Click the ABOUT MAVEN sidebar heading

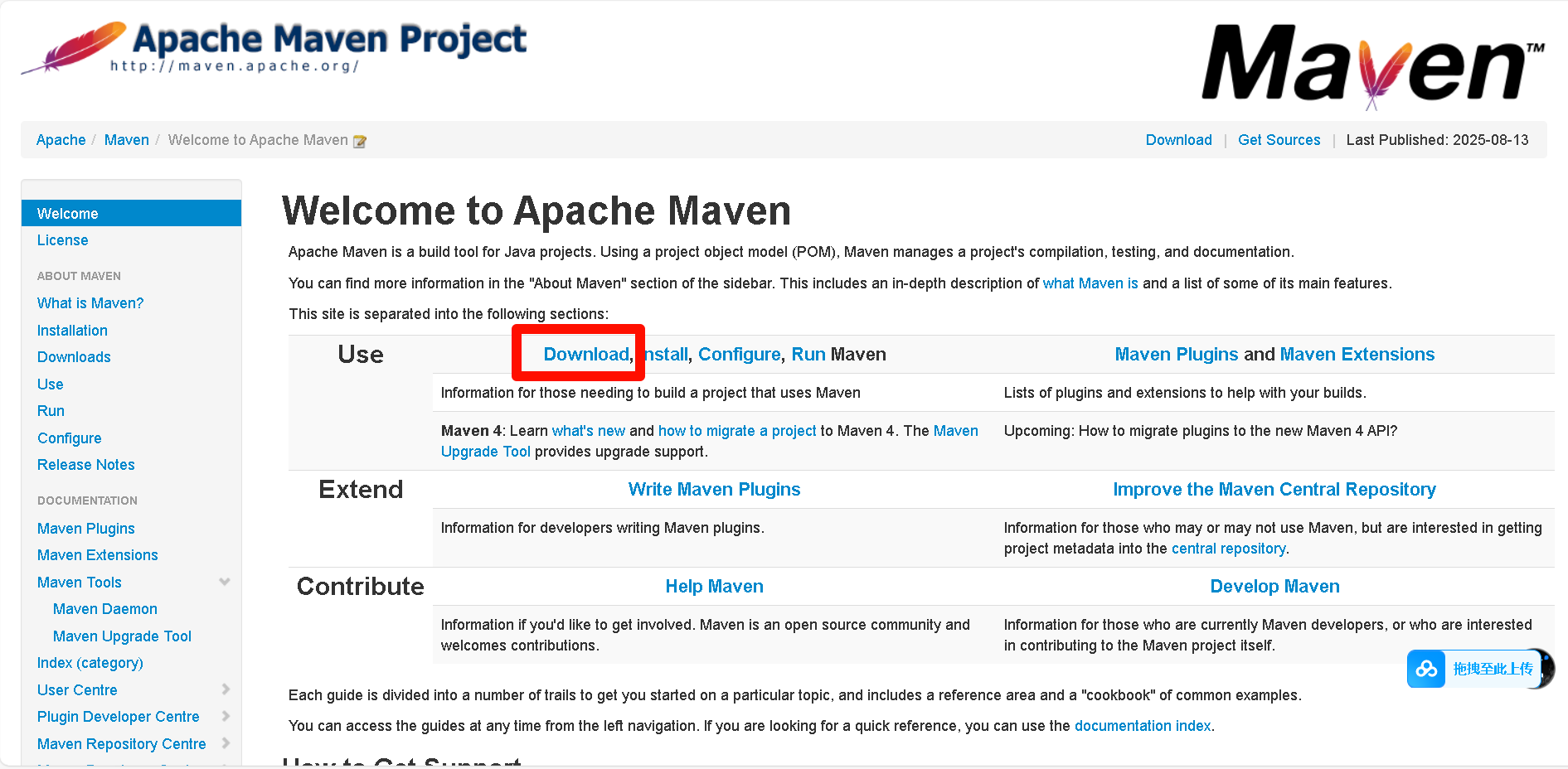[79, 276]
